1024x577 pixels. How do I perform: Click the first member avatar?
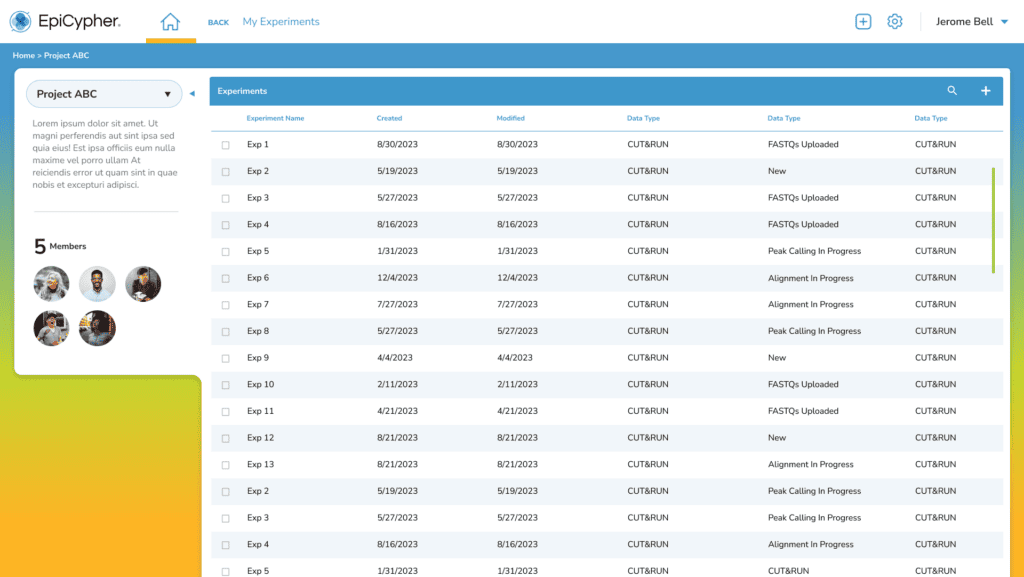coord(51,284)
